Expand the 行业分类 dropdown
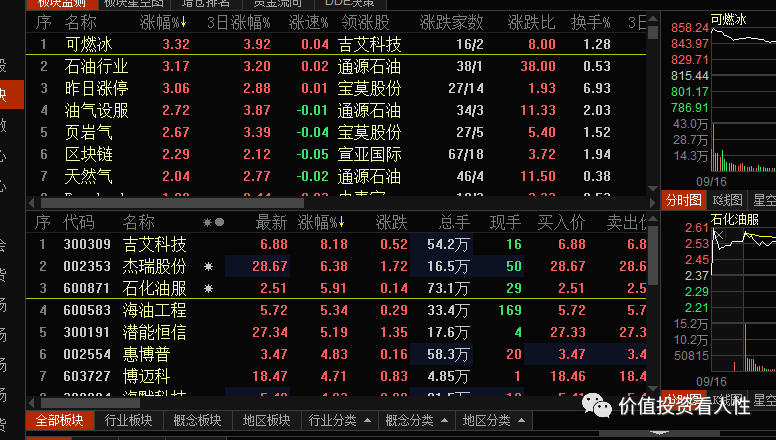The width and height of the screenshot is (776, 440). click(x=339, y=421)
